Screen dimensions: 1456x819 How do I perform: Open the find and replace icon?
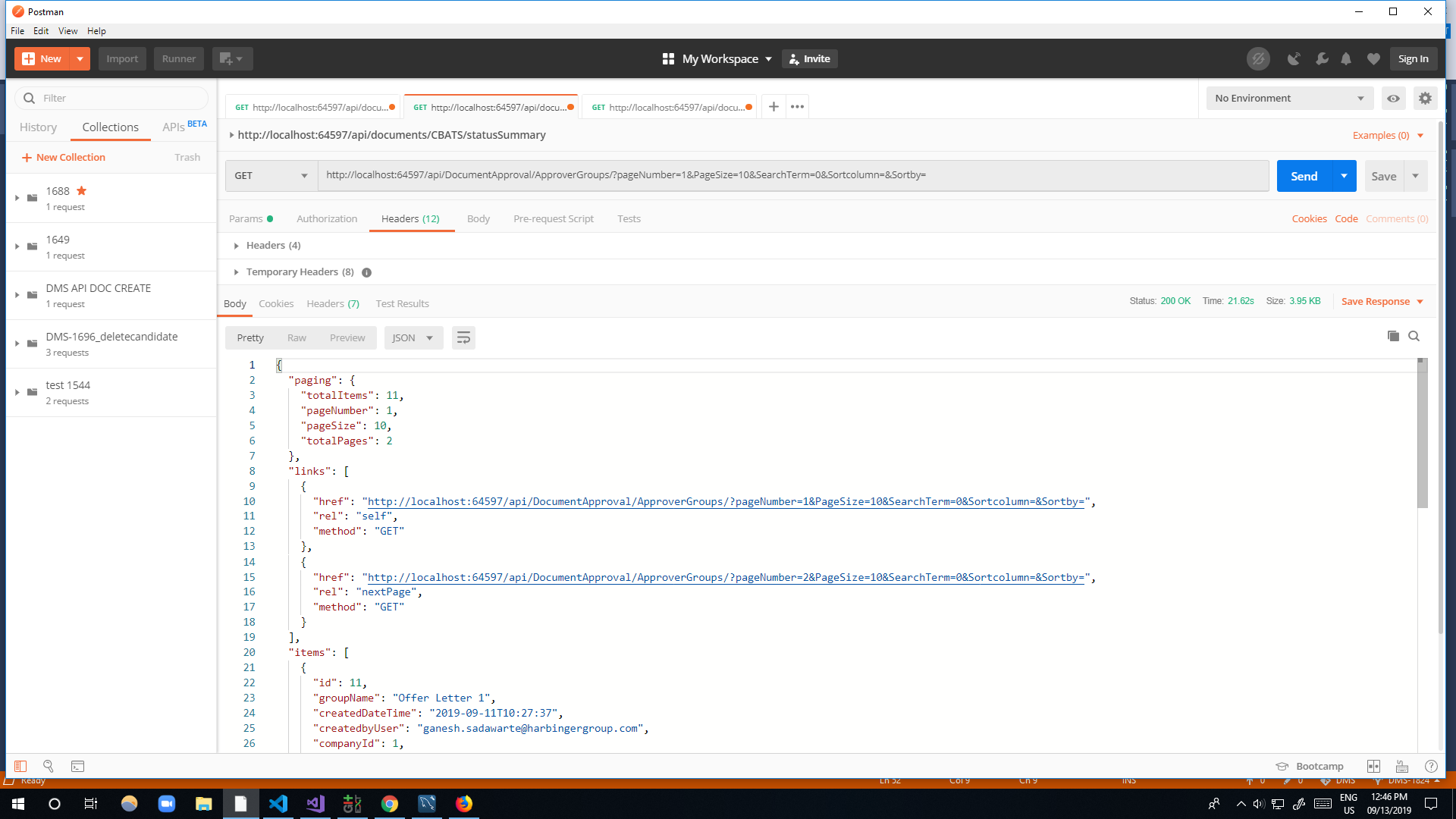49,766
